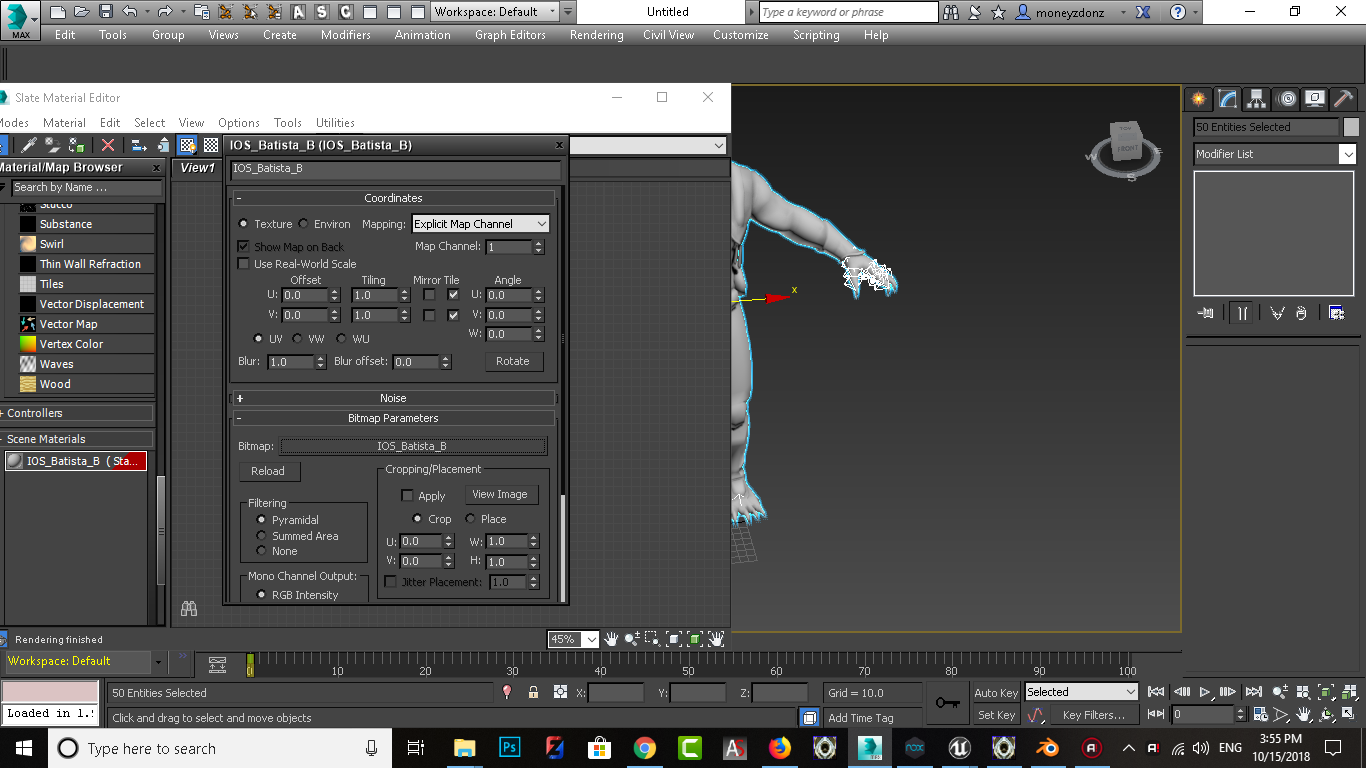The height and width of the screenshot is (768, 1366).
Task: Open the Hierarchy command panel tab
Action: pos(1257,98)
